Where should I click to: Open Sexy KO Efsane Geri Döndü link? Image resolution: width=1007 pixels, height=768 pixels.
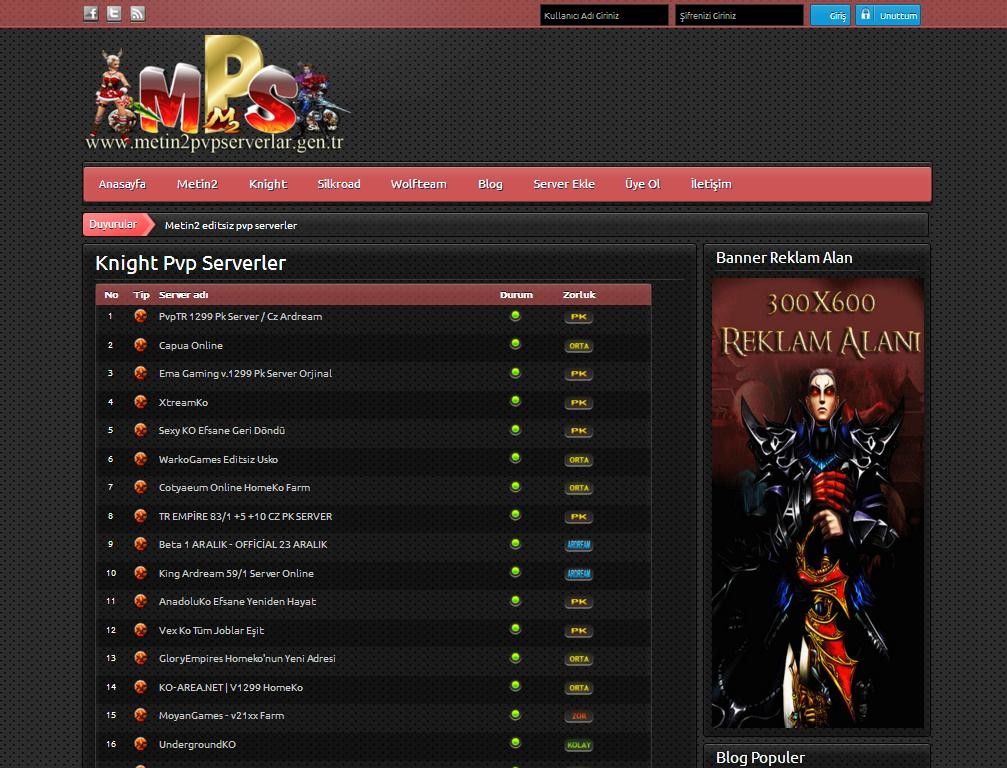click(x=222, y=431)
